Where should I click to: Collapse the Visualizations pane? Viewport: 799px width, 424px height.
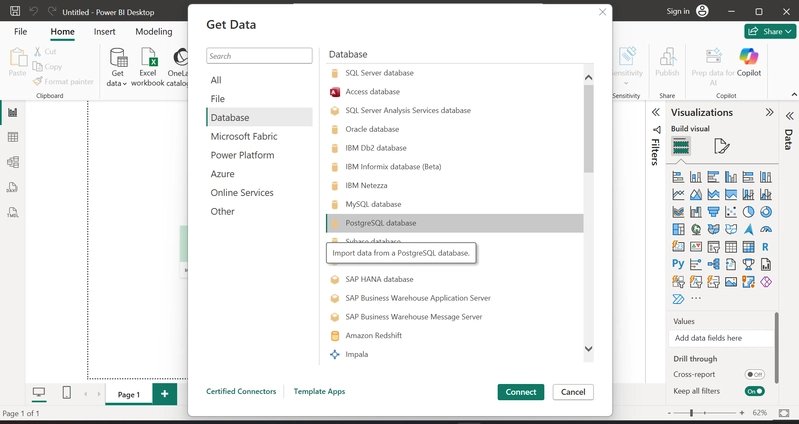[769, 112]
